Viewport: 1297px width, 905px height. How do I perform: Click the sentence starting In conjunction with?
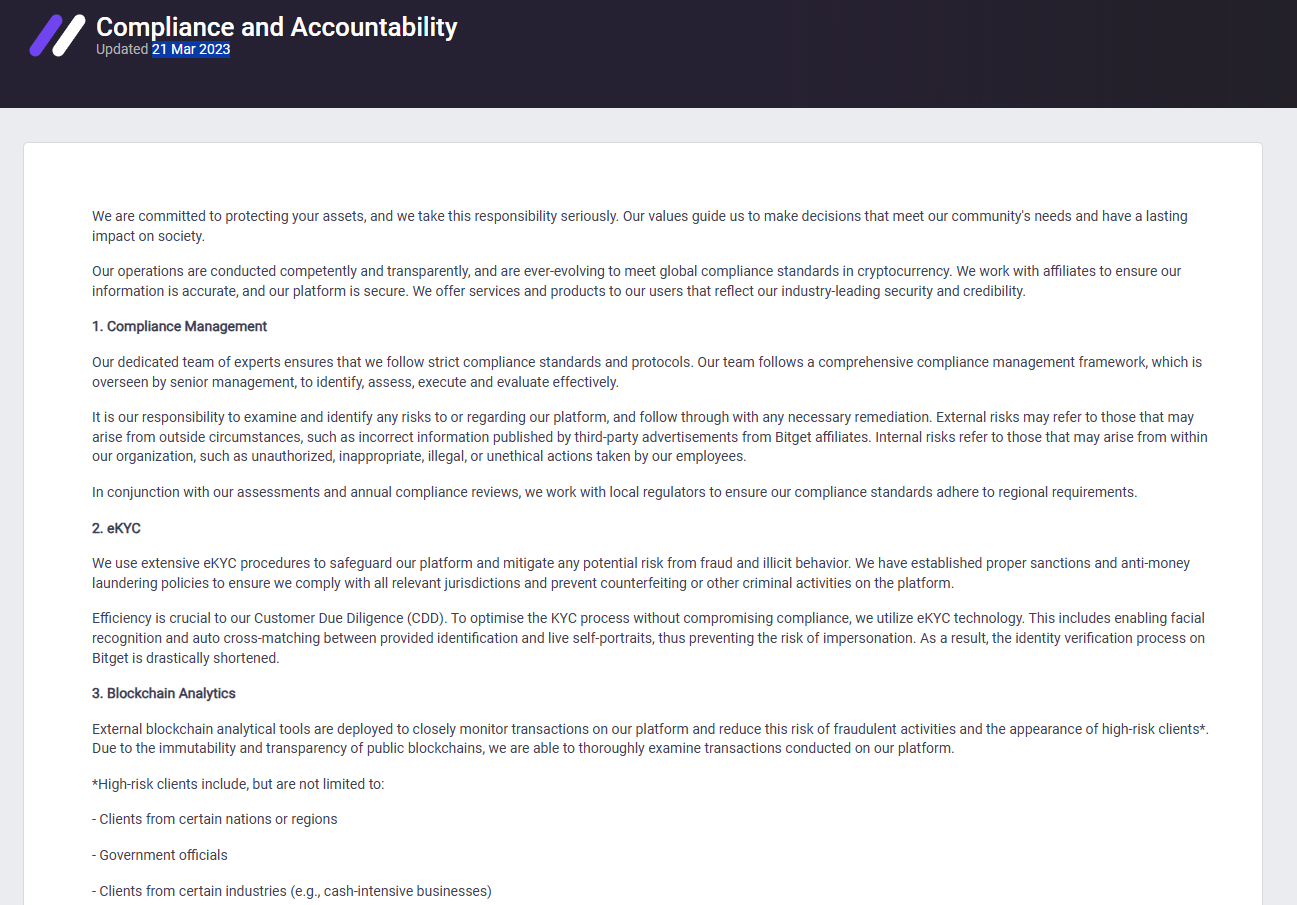tap(614, 492)
